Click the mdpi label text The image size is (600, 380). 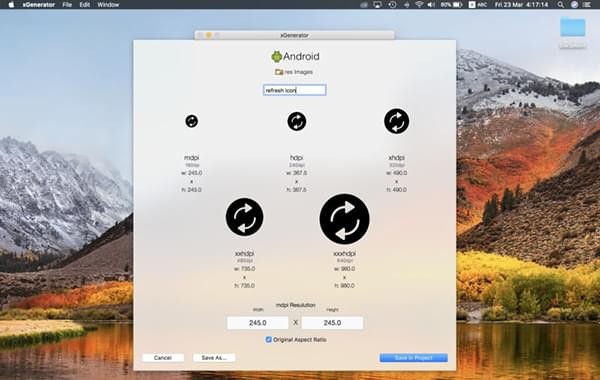(191, 157)
